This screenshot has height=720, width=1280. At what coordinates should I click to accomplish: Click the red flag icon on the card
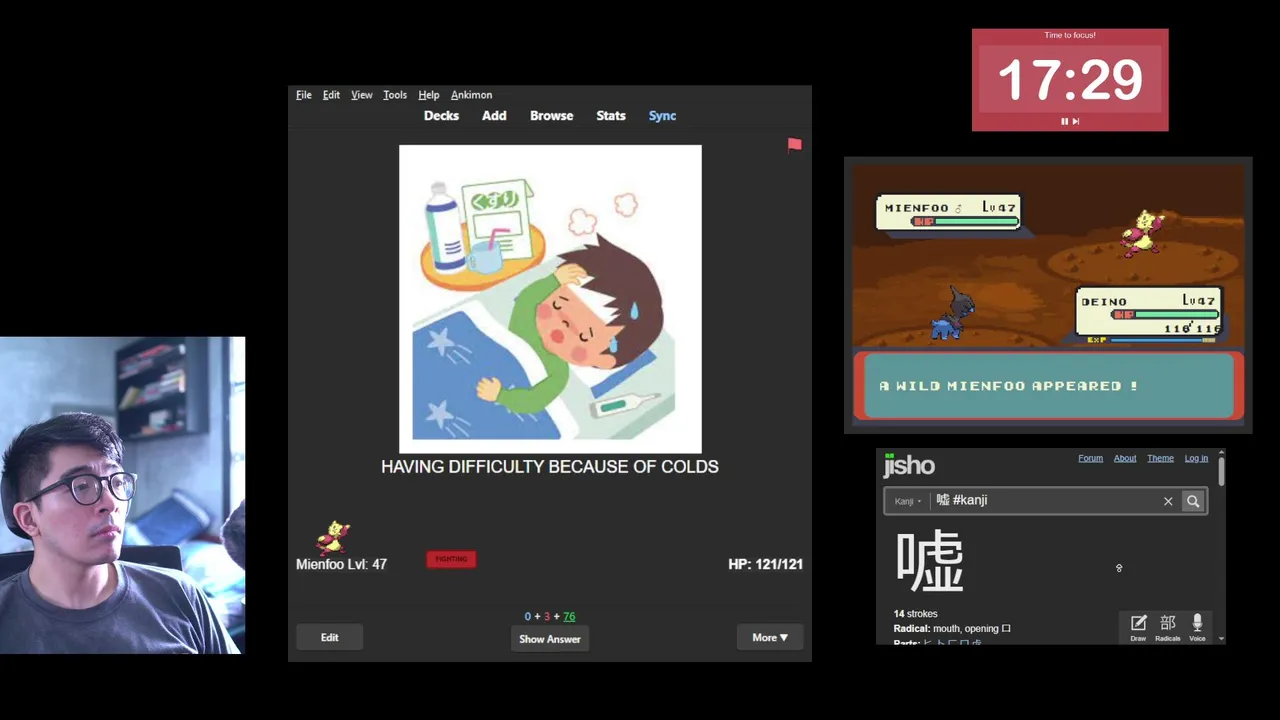(x=794, y=145)
